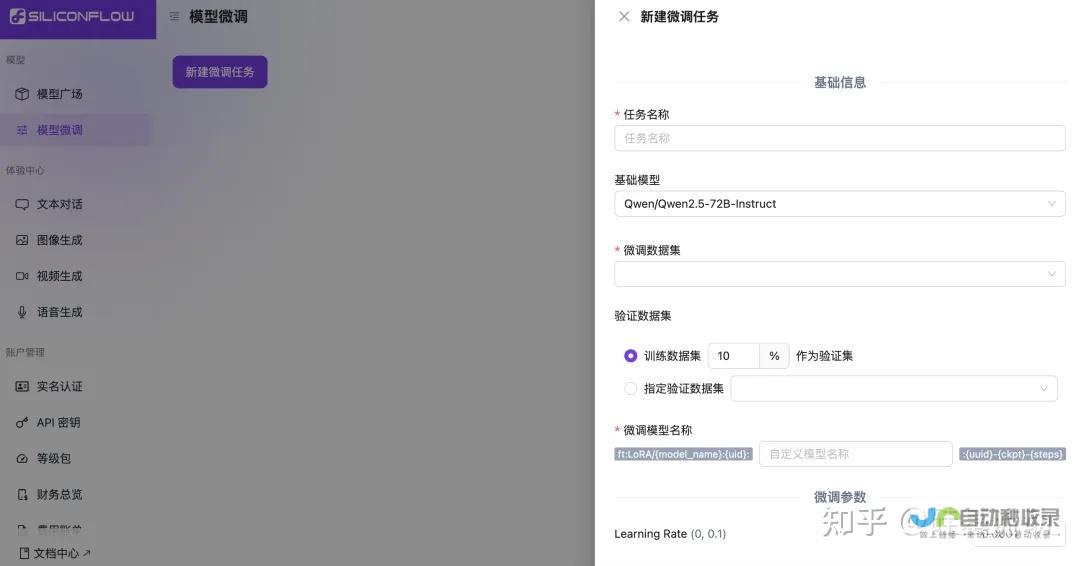The image size is (1080, 566).
Task: Click the % unit addon box
Action: pos(774,356)
